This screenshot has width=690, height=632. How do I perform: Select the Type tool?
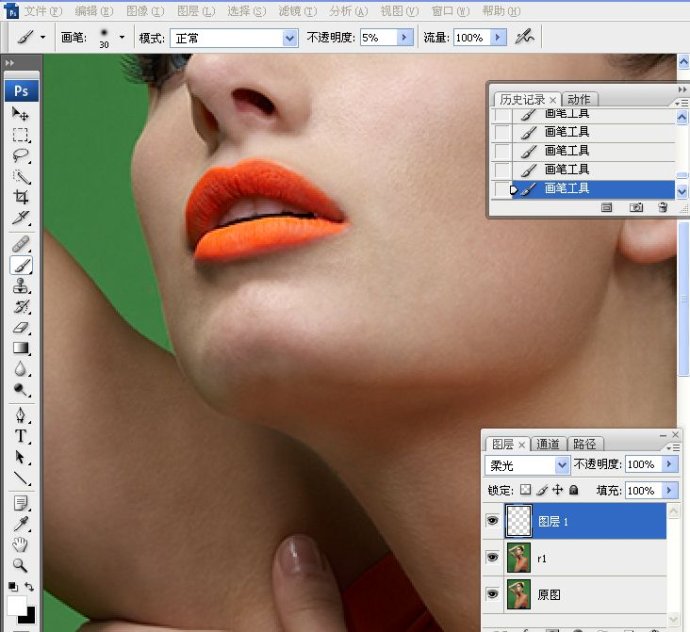pyautogui.click(x=20, y=436)
